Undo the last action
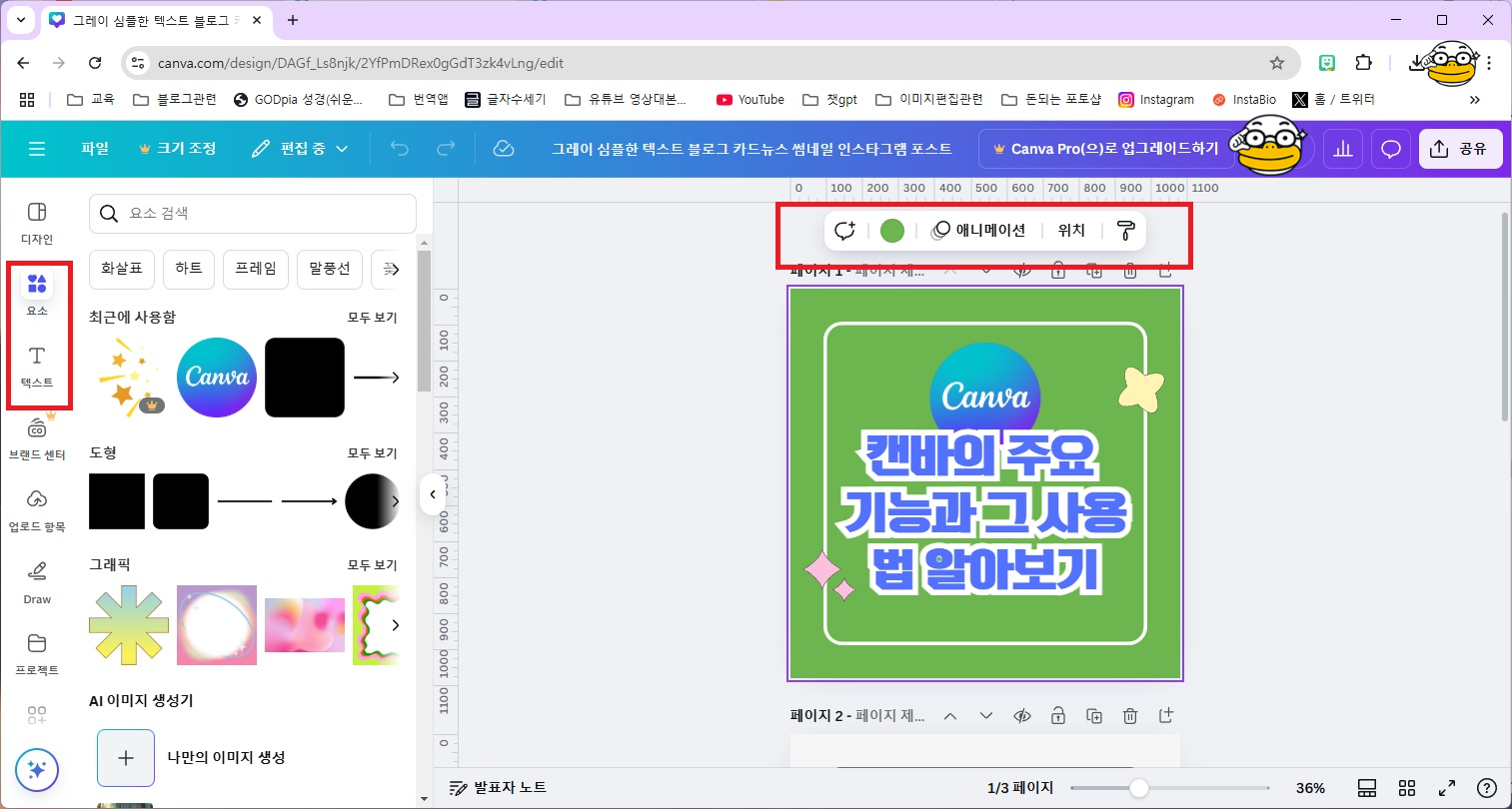1512x809 pixels. [400, 149]
